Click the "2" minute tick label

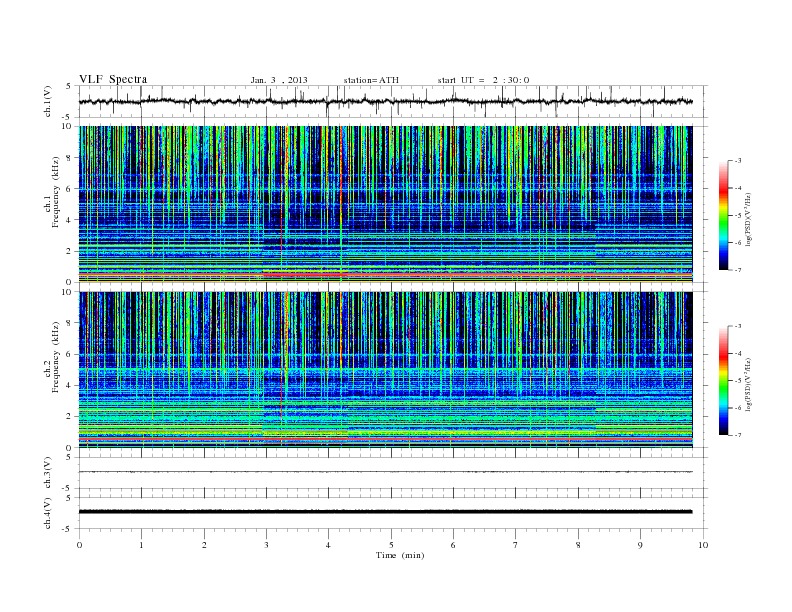[x=204, y=545]
